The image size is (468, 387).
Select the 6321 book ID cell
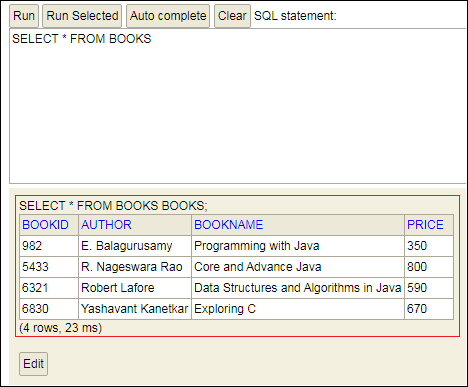pos(49,288)
